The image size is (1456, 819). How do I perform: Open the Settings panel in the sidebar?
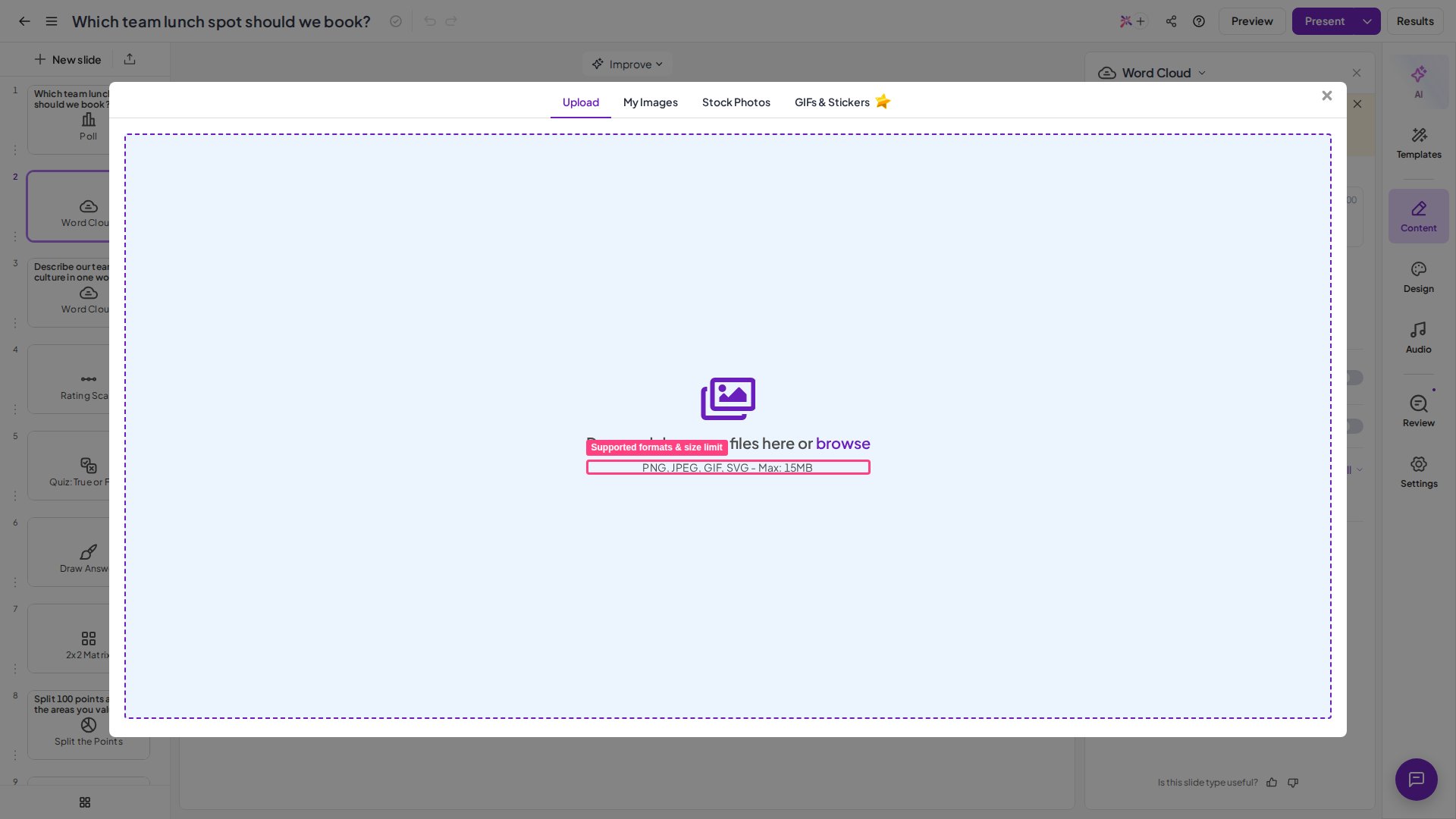pyautogui.click(x=1418, y=472)
